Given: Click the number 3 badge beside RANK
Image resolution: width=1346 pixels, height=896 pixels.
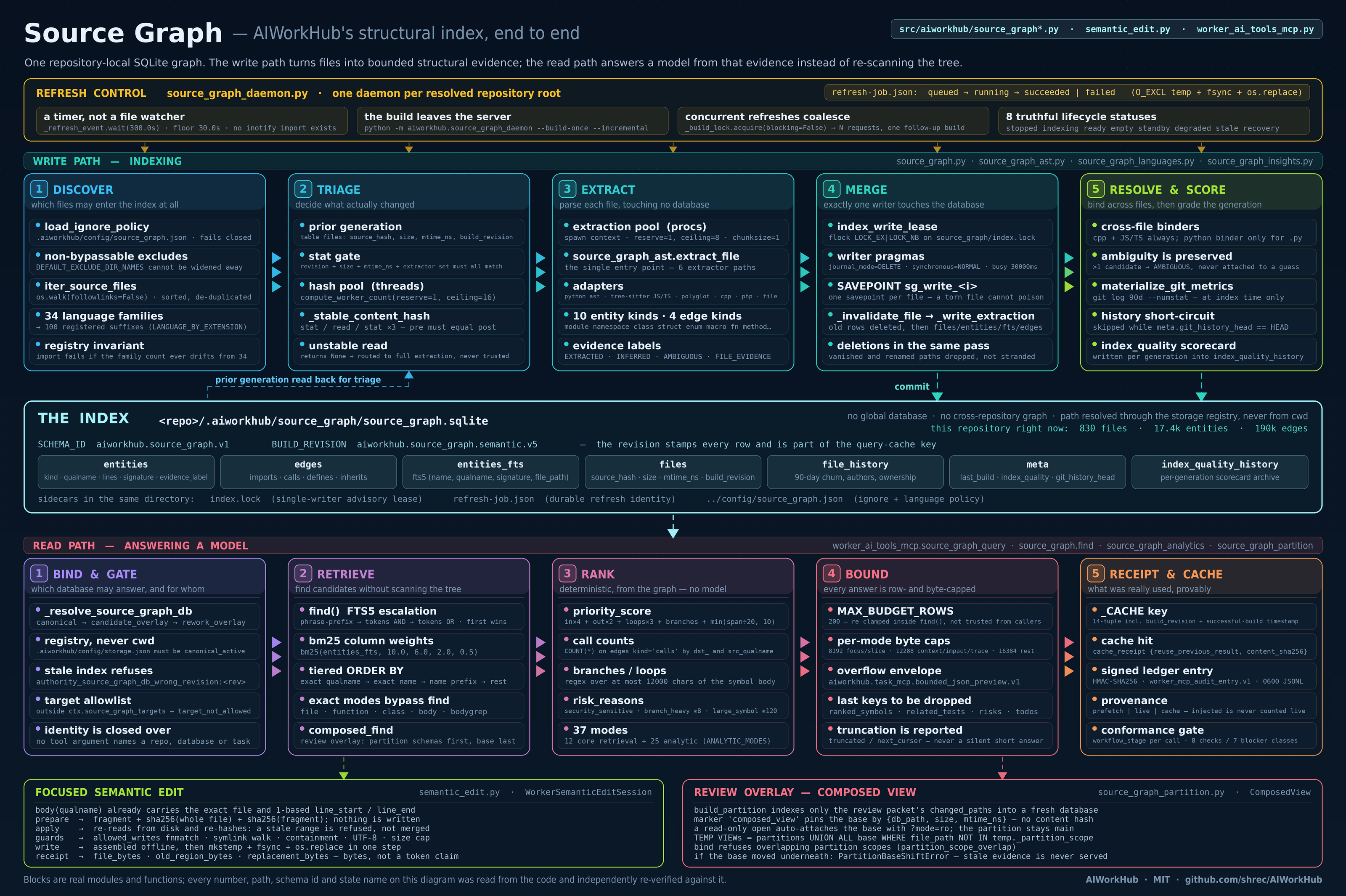Looking at the screenshot, I should (x=567, y=574).
